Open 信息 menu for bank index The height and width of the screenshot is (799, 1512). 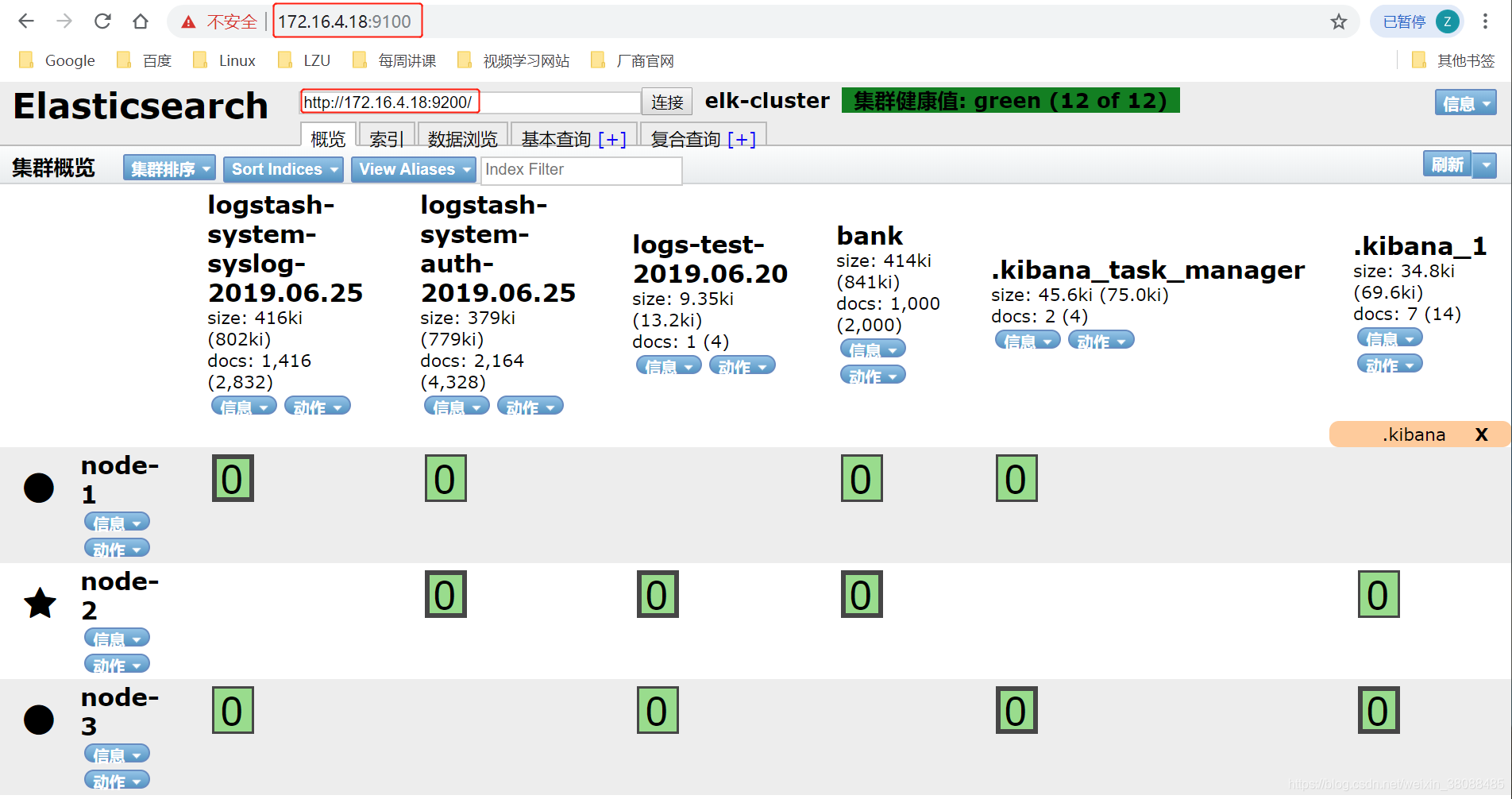coord(873,349)
